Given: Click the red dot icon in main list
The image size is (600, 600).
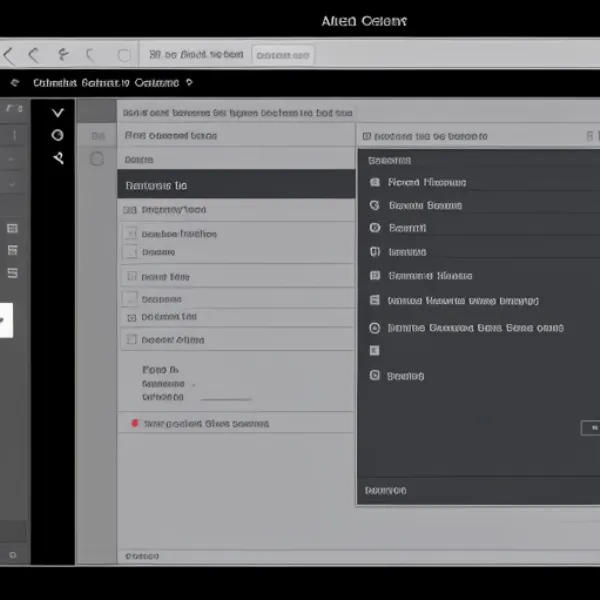Looking at the screenshot, I should point(135,424).
